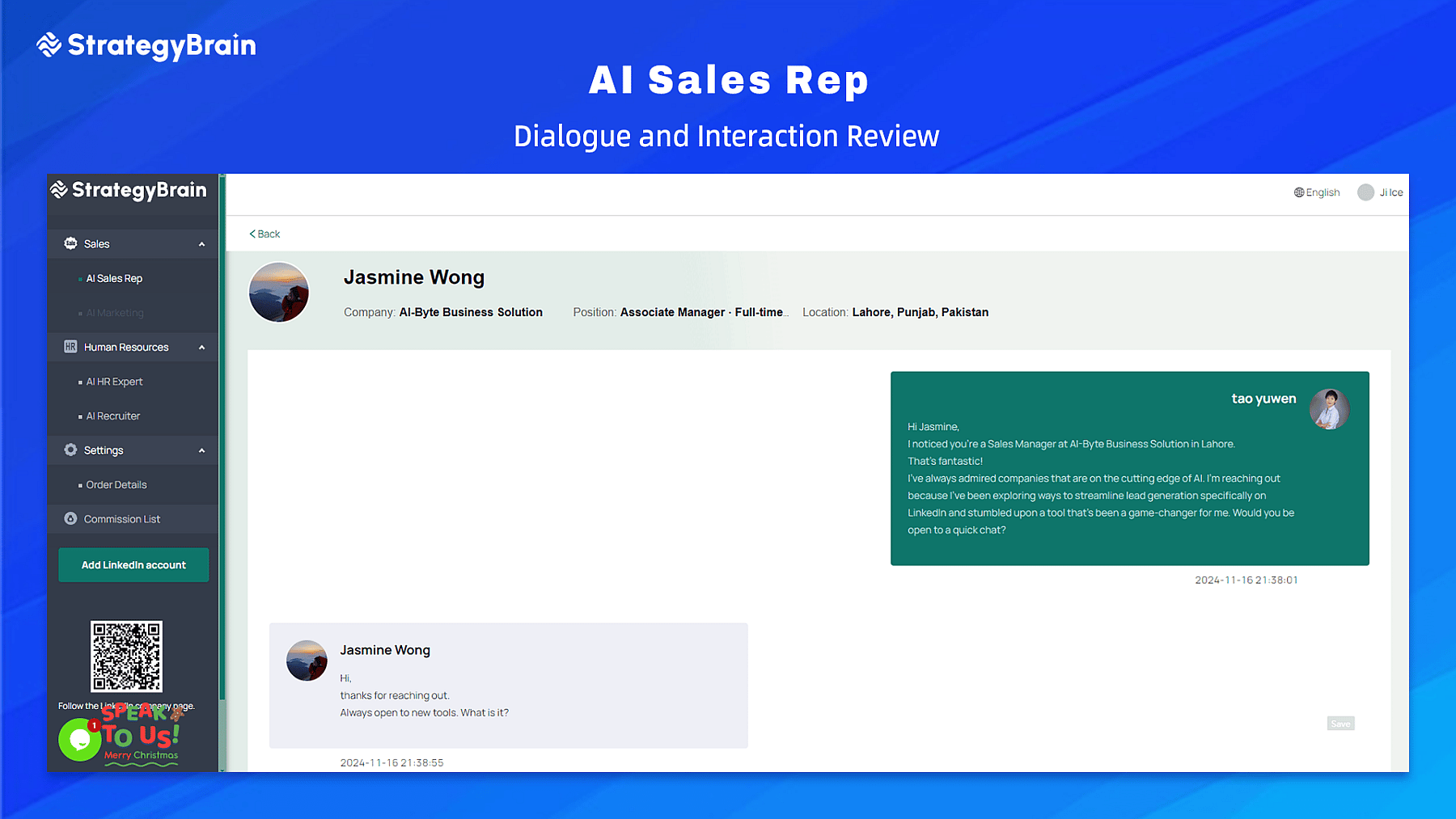Open the Ji Ice profile avatar
Screen dimensions: 1456x819
click(x=1366, y=192)
